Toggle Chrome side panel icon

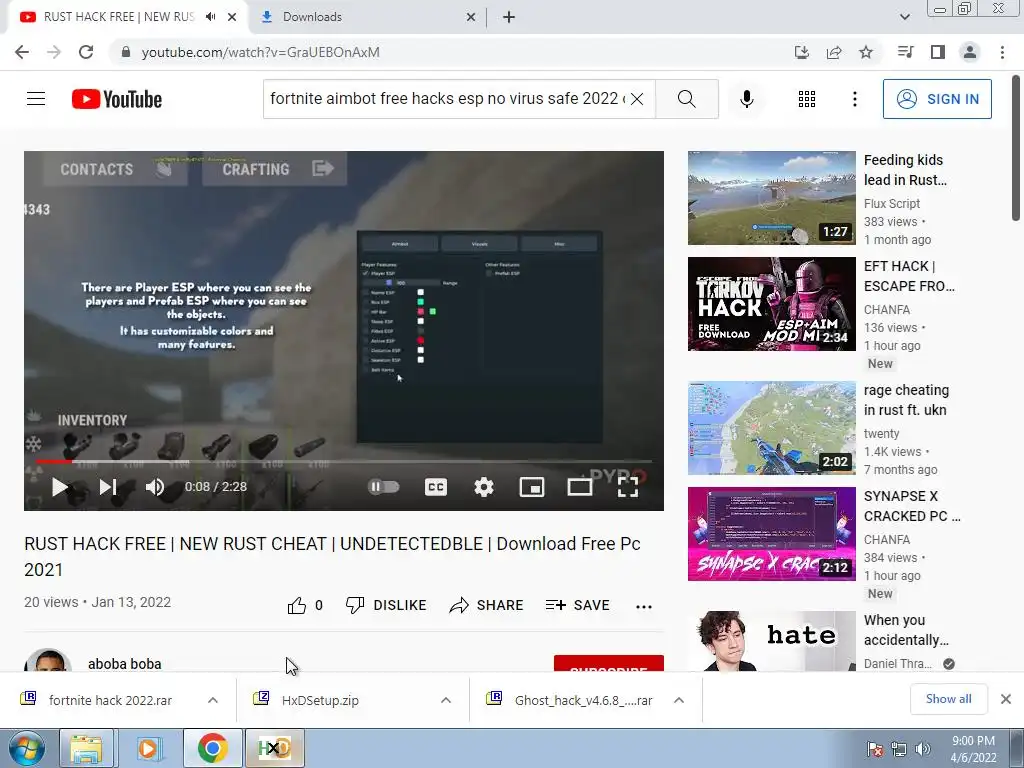pyautogui.click(x=938, y=52)
